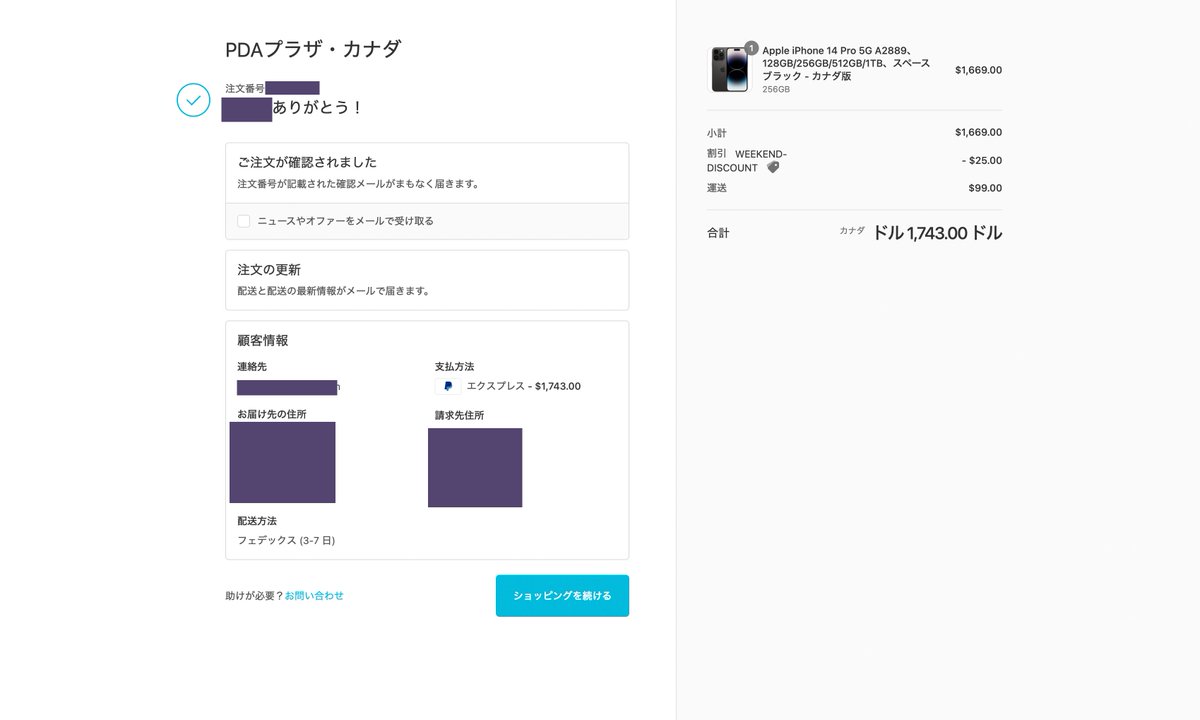The image size is (1200, 720).
Task: Click the total ドル 1,743.00 ドル amount
Action: (x=937, y=233)
